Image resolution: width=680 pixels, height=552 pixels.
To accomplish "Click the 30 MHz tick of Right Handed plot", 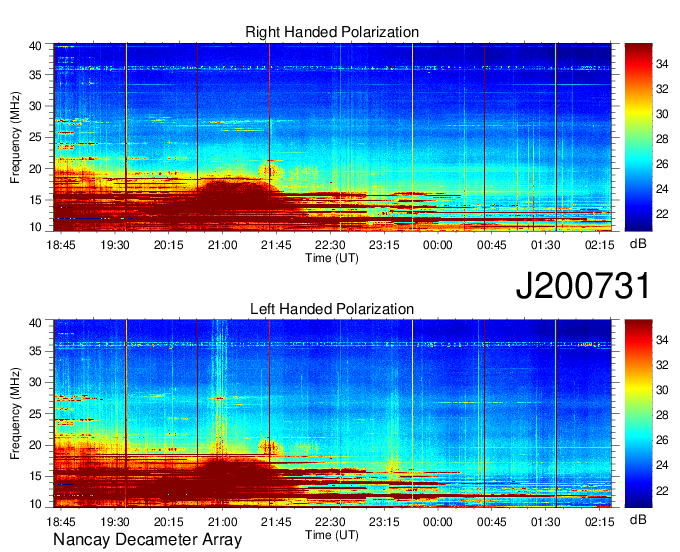I will tap(36, 106).
